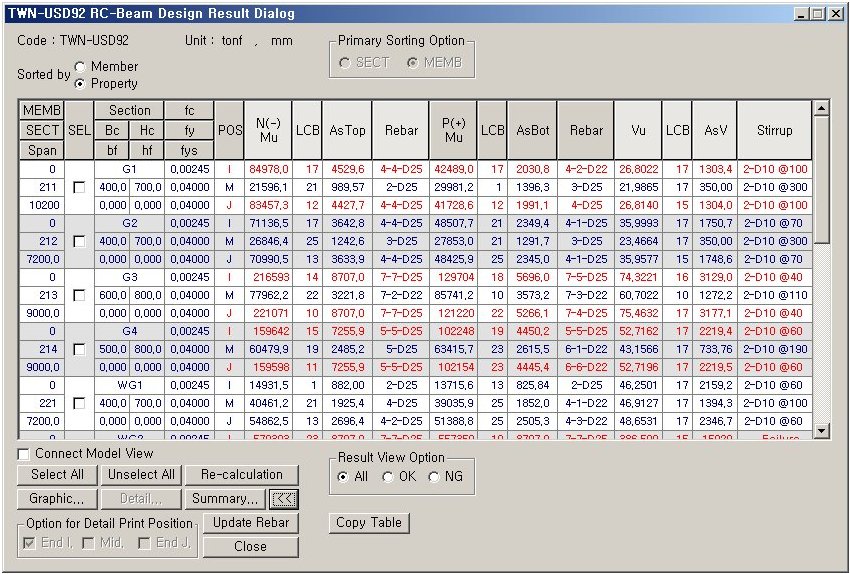Enable the Connect Model View checkbox
Image resolution: width=850 pixels, height=574 pixels.
pyautogui.click(x=24, y=454)
